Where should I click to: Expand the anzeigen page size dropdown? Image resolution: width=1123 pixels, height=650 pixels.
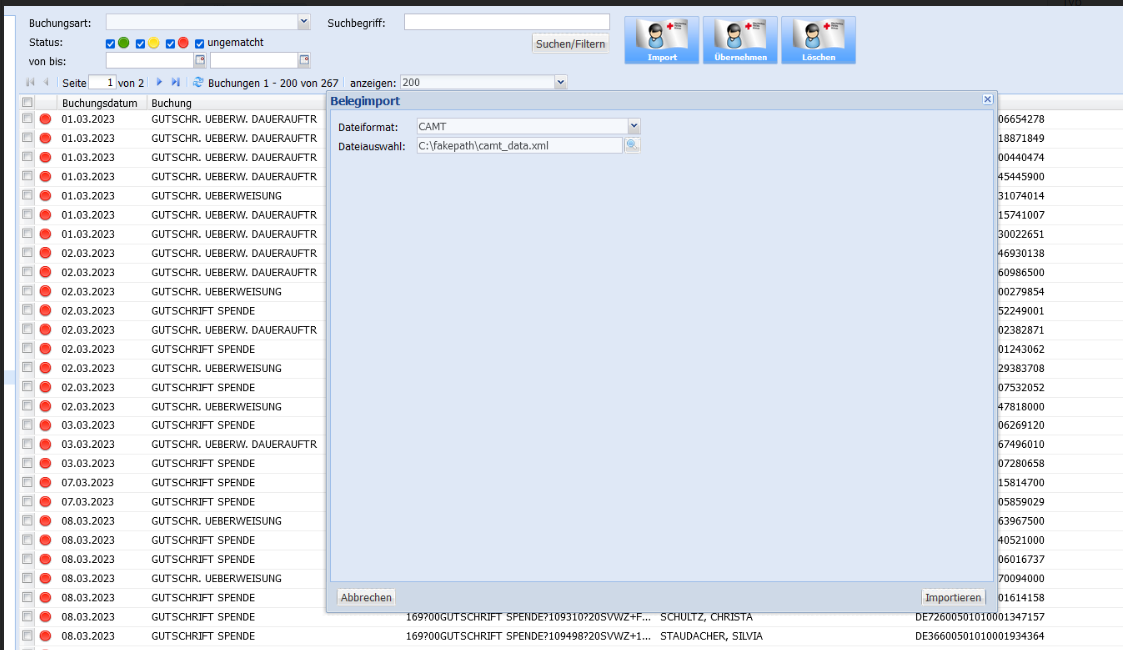pos(560,82)
